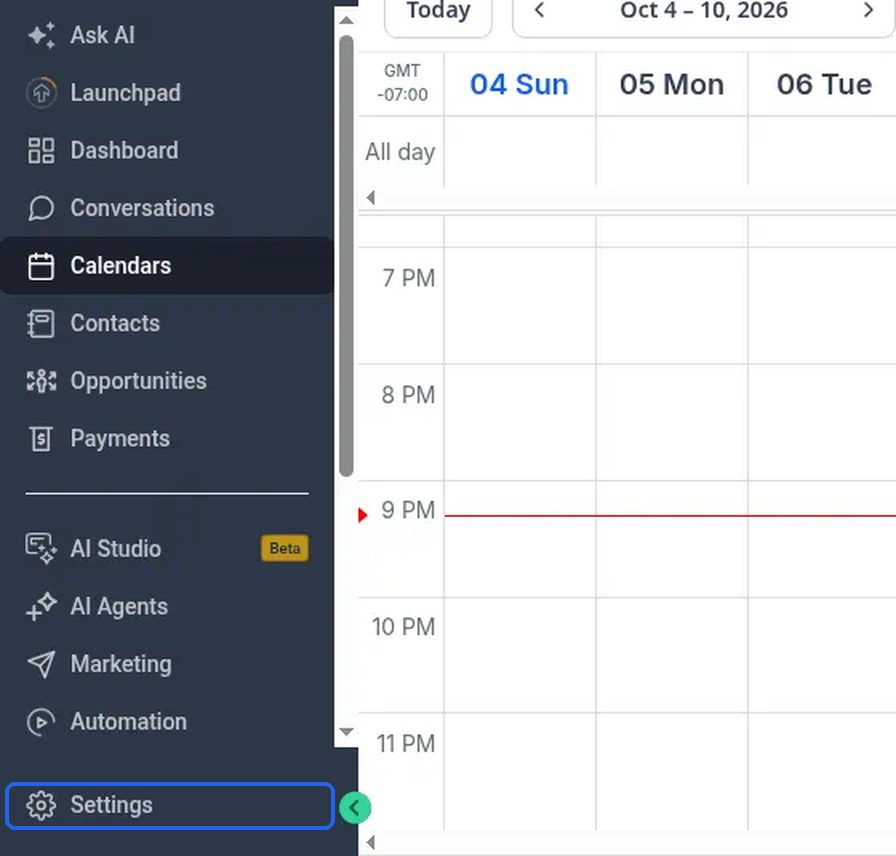The image size is (896, 856).
Task: Click the 9 PM time label
Action: (408, 510)
